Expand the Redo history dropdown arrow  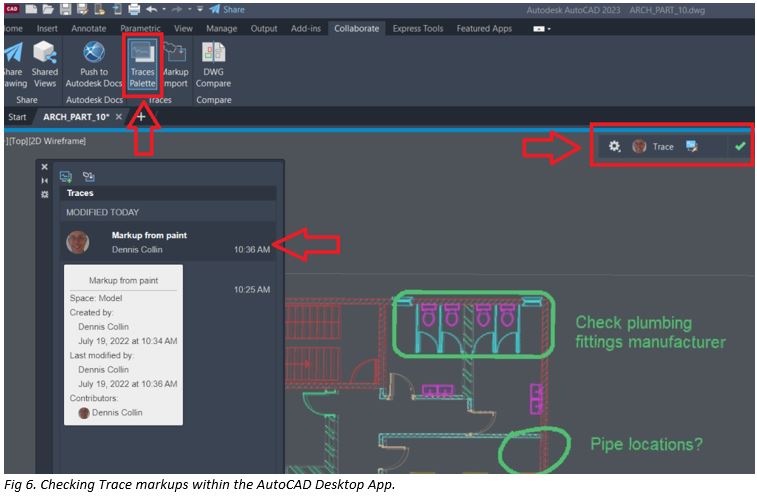pyautogui.click(x=189, y=9)
